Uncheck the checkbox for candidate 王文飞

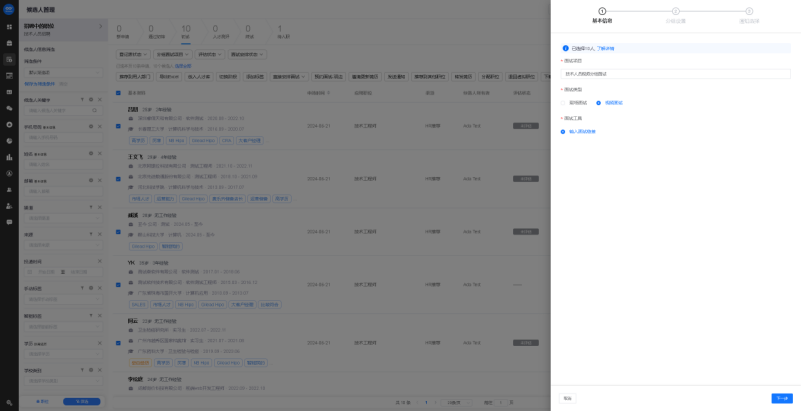[119, 179]
